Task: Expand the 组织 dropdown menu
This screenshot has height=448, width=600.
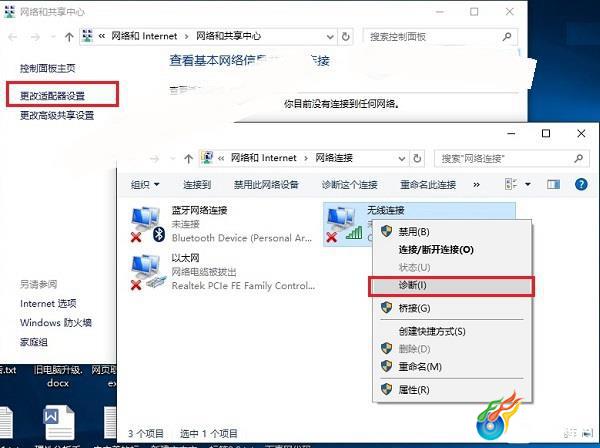Action: (x=145, y=185)
